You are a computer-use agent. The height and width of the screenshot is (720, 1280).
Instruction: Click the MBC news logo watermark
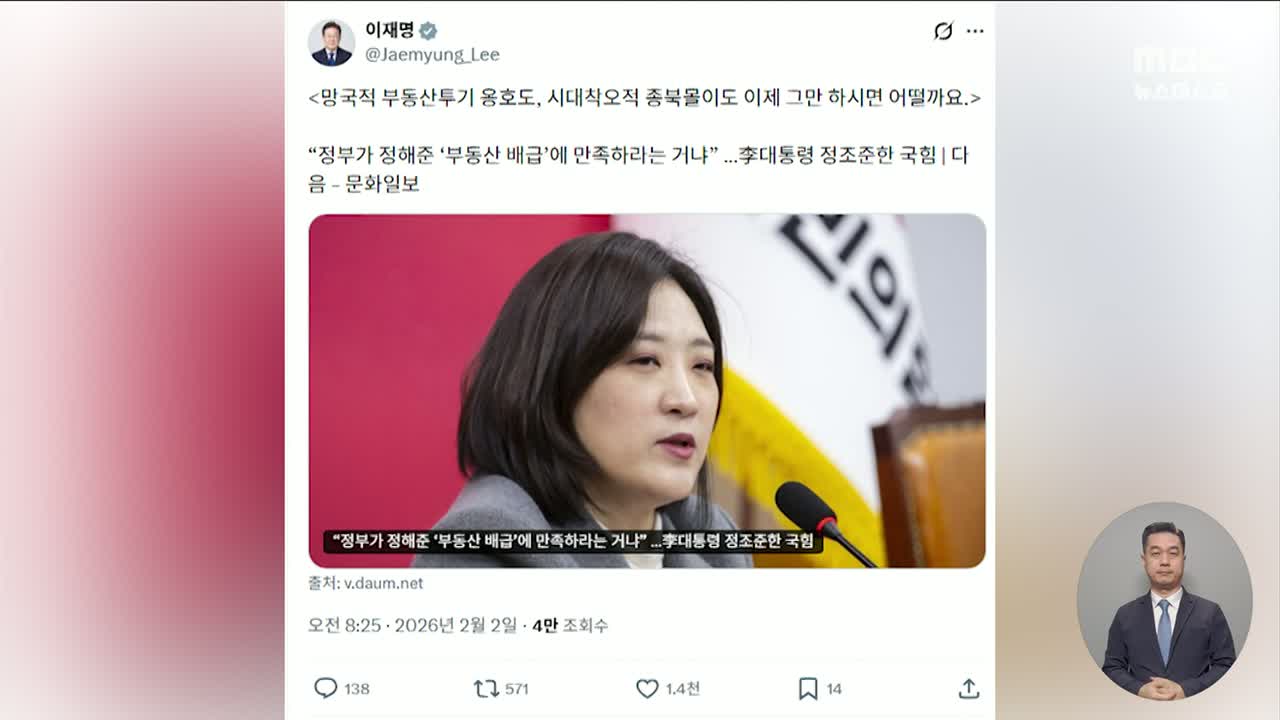coord(1180,72)
